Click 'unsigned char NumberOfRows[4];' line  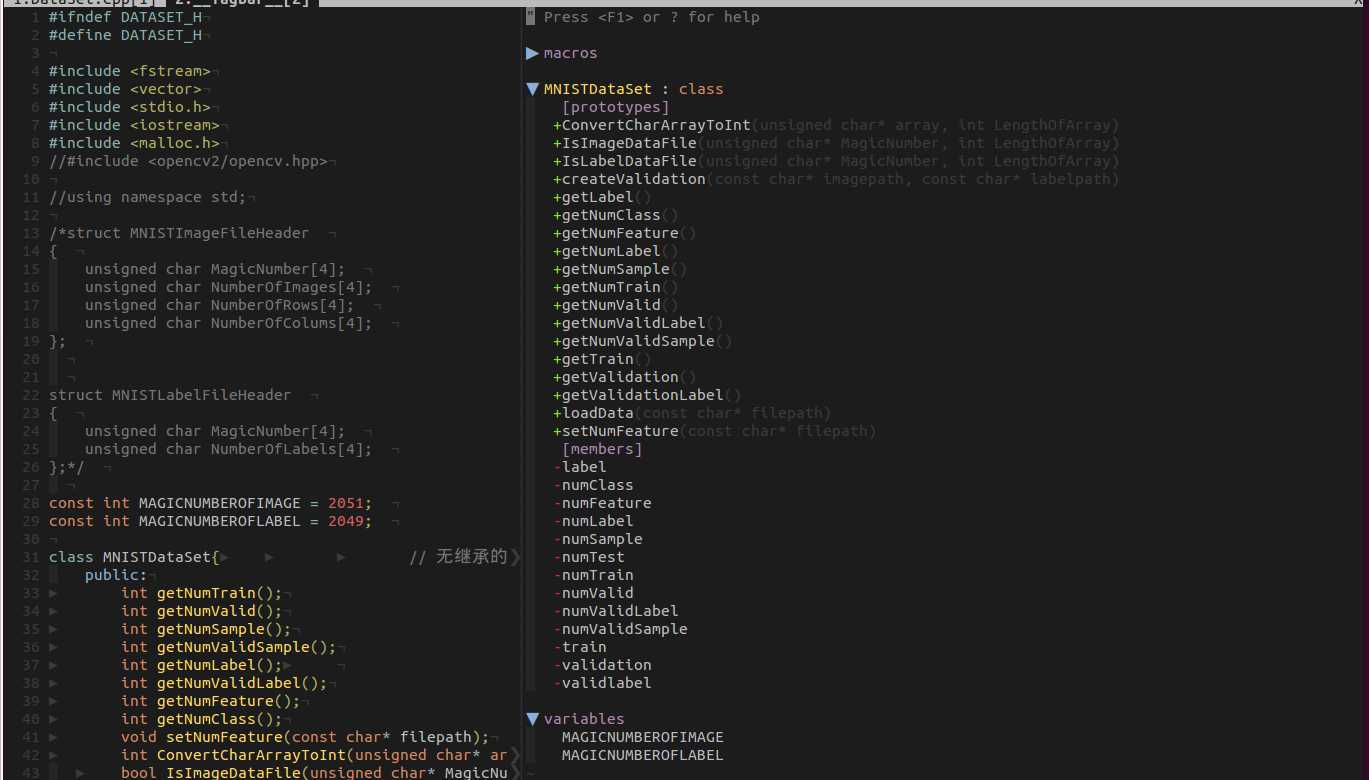click(220, 305)
